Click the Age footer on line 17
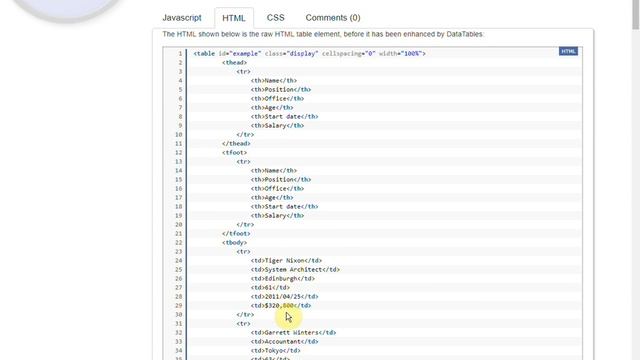The height and width of the screenshot is (360, 640). click(272, 198)
